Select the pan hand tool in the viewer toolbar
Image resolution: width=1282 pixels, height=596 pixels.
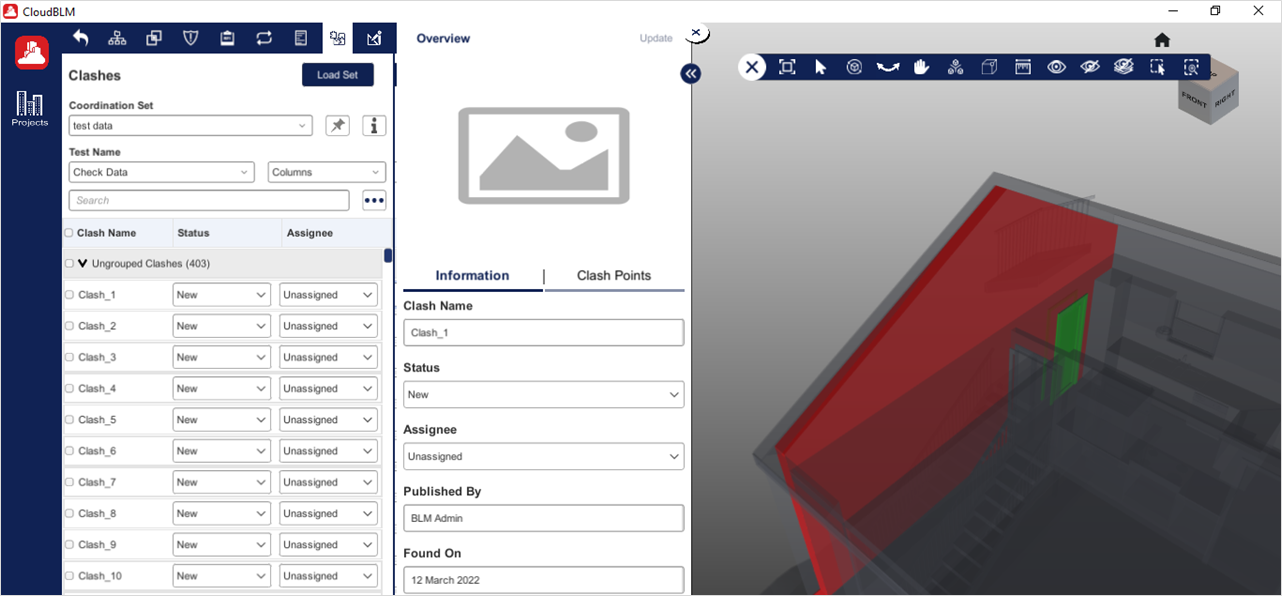[x=921, y=67]
